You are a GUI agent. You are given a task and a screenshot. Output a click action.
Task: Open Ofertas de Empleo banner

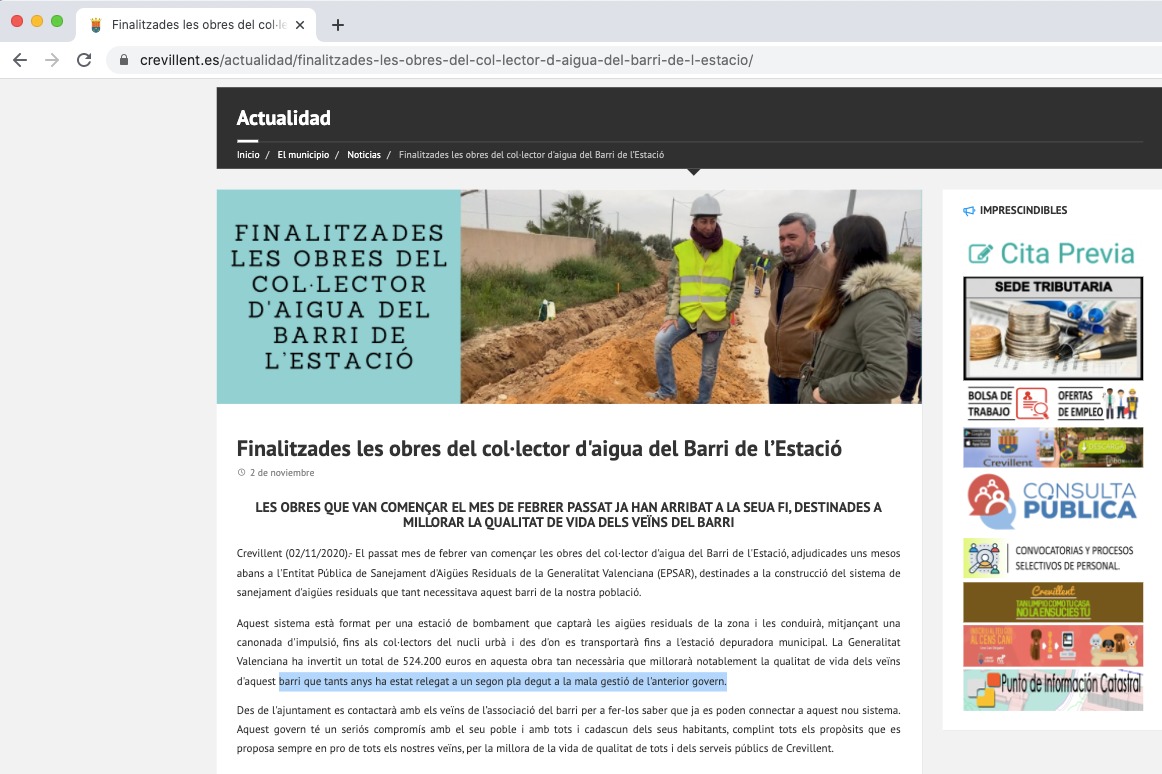[x=1098, y=404]
